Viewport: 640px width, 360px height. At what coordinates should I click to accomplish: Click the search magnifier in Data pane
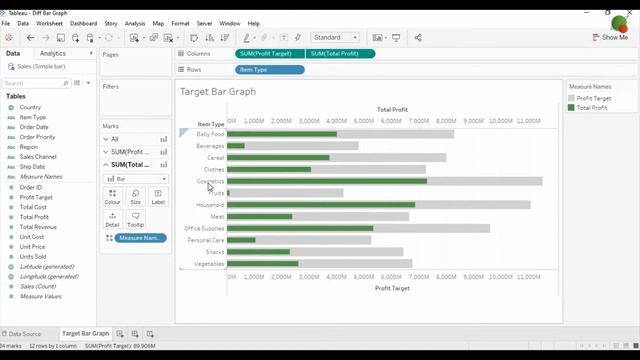66,83
